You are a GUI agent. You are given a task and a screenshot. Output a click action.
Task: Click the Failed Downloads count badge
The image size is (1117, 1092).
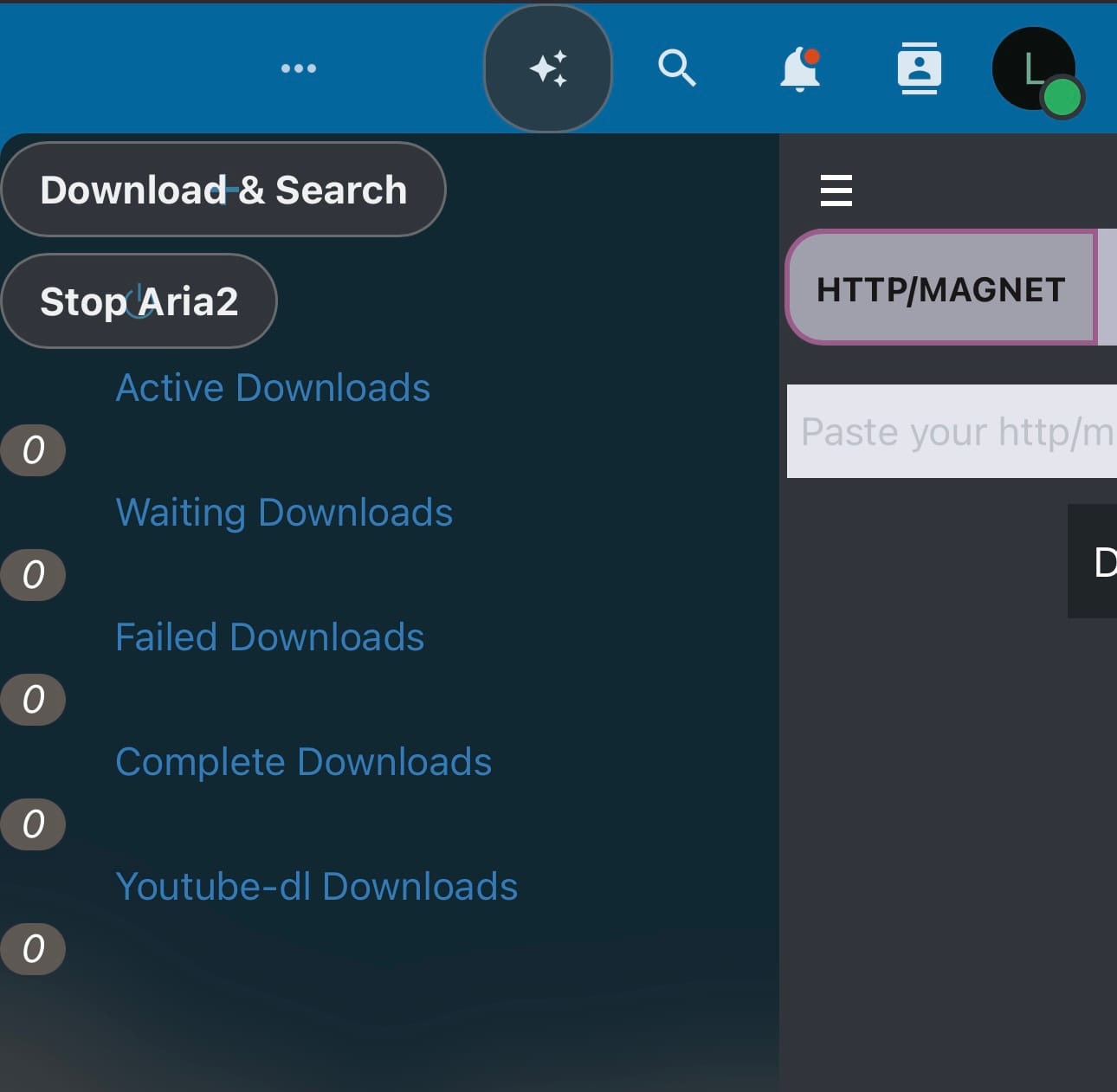[33, 700]
